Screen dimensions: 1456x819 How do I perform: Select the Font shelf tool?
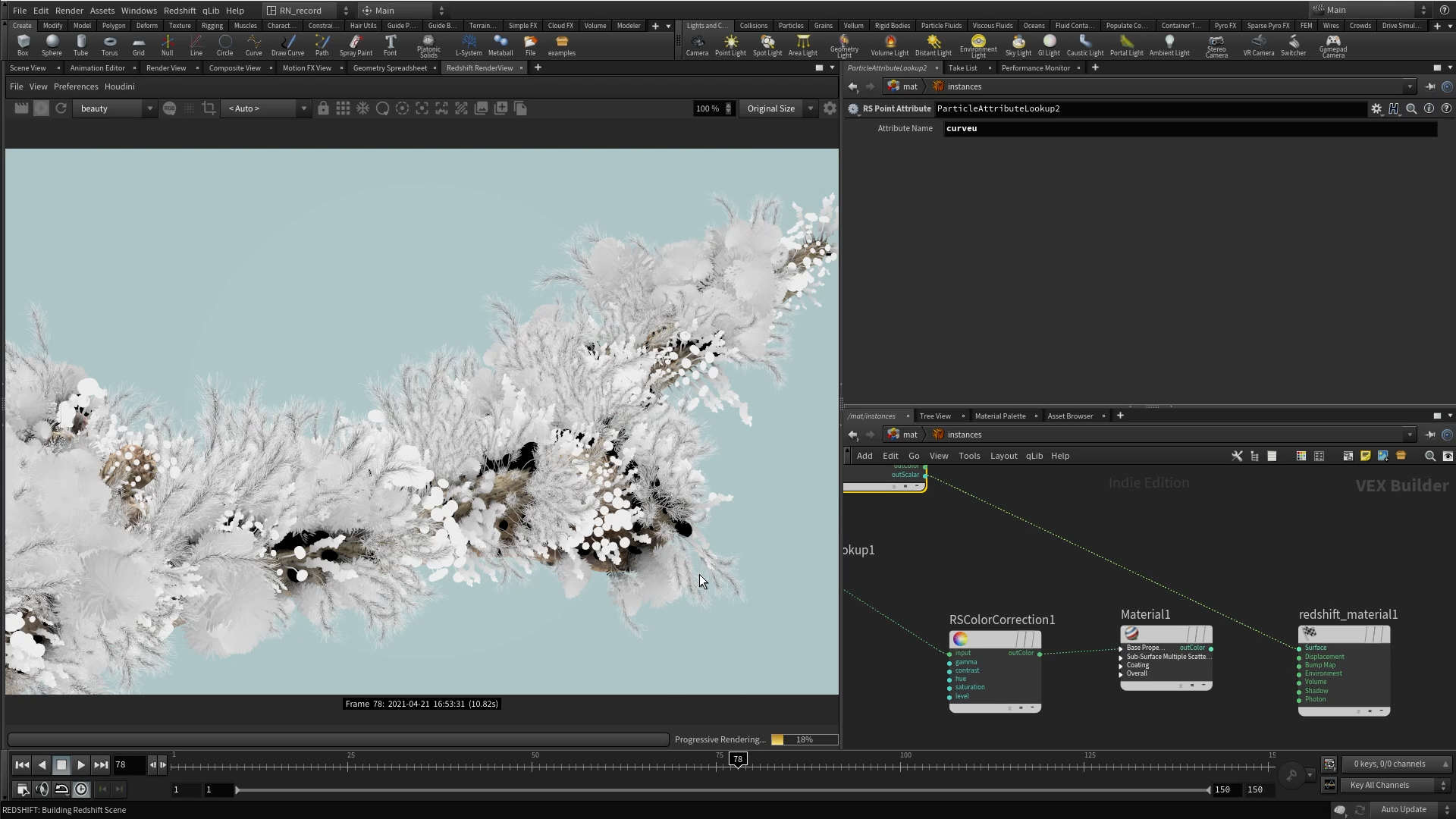coord(390,45)
